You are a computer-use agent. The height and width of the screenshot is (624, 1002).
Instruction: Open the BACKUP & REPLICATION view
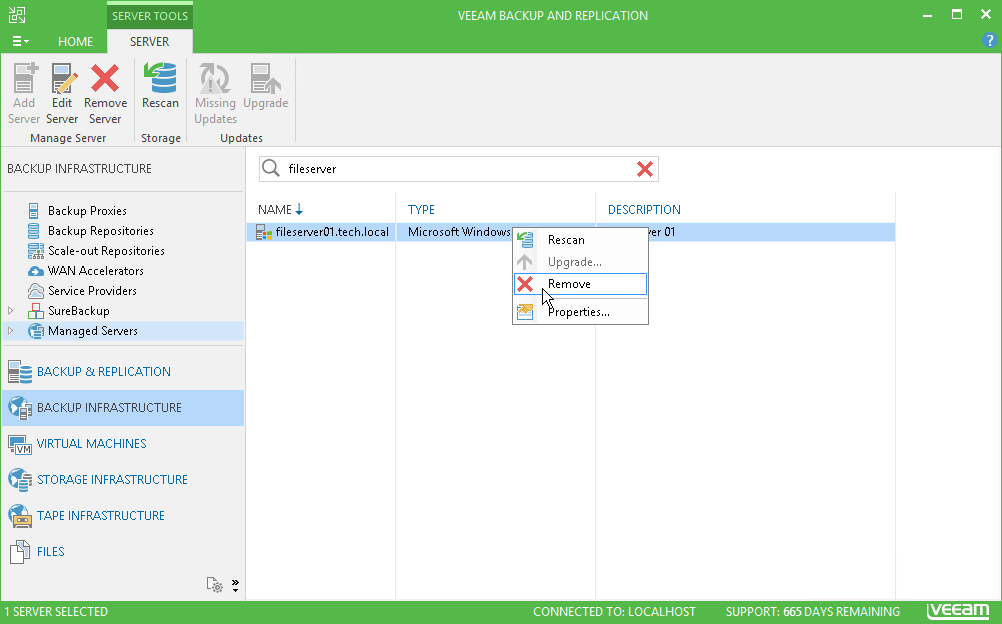tap(123, 371)
